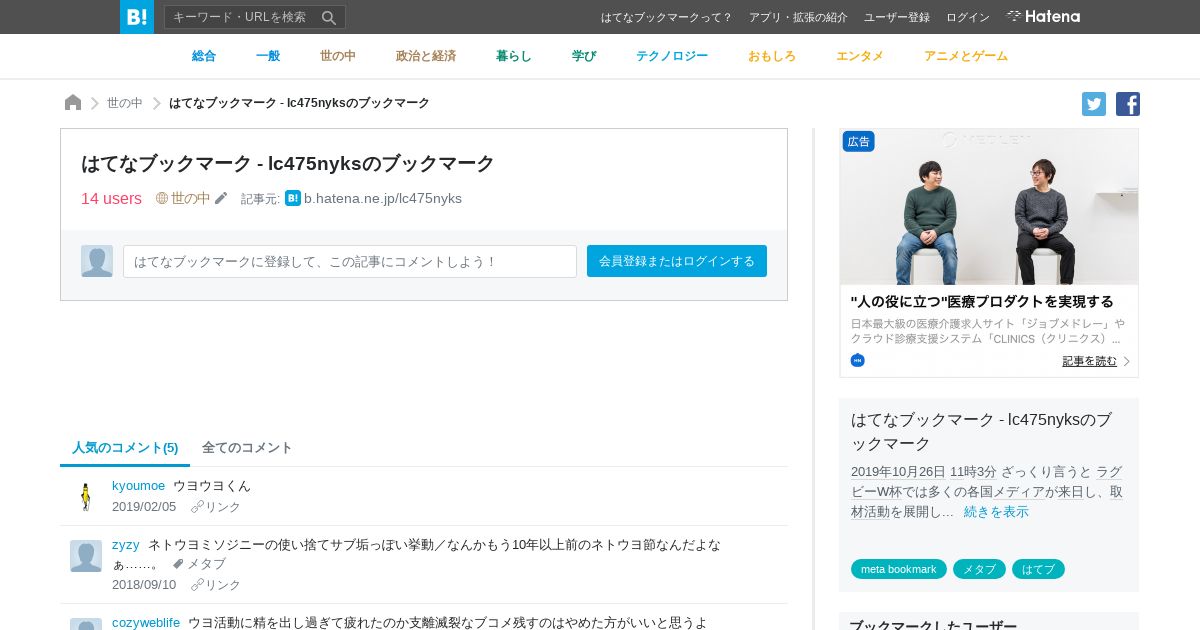This screenshot has width=1200, height=630.
Task: Open the Hatena Bookmark B! logo
Action: 137,17
